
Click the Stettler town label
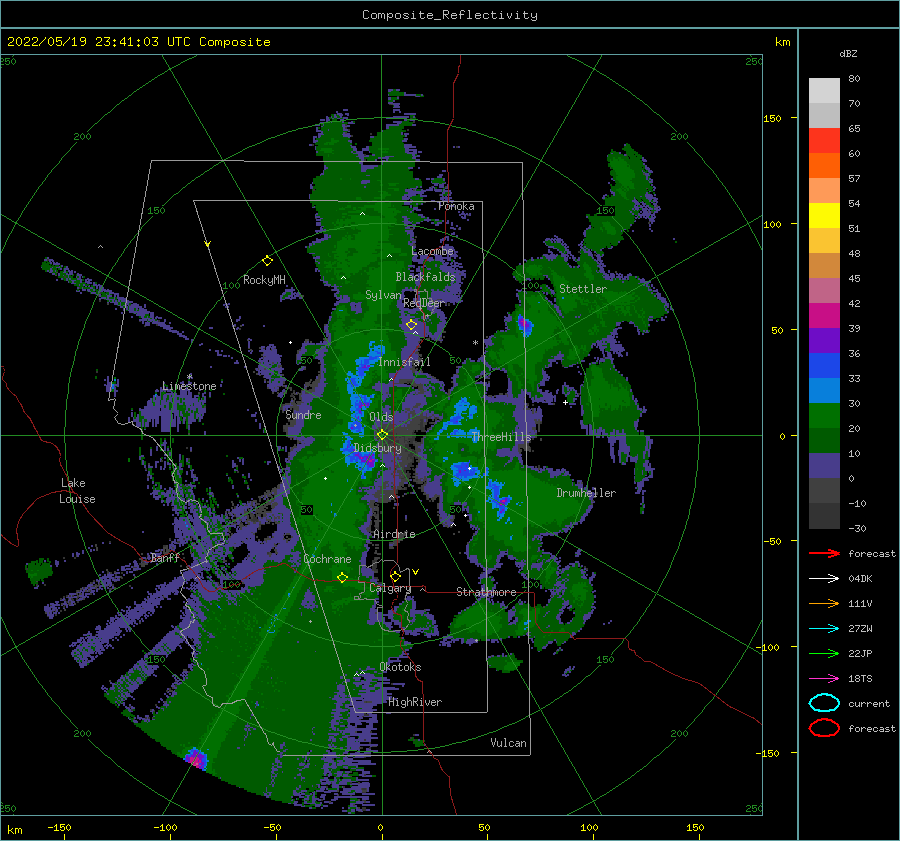pyautogui.click(x=583, y=289)
